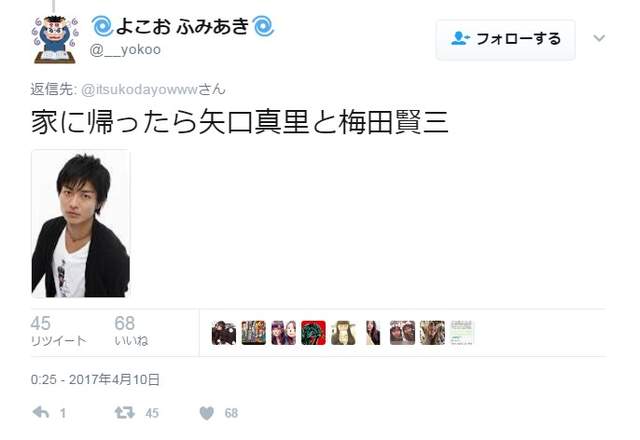The width and height of the screenshot is (640, 440).
Task: Click the retweet icon below the tweet
Action: tap(124, 413)
